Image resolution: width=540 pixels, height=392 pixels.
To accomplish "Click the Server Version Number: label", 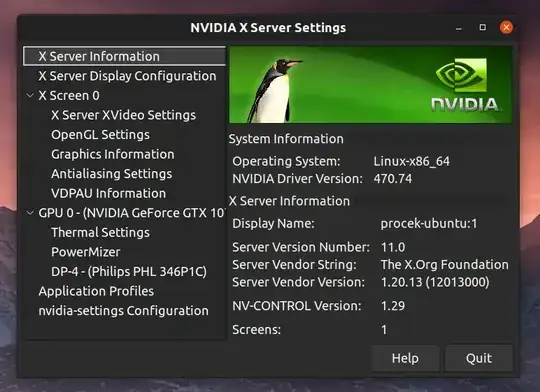I will coord(301,247).
